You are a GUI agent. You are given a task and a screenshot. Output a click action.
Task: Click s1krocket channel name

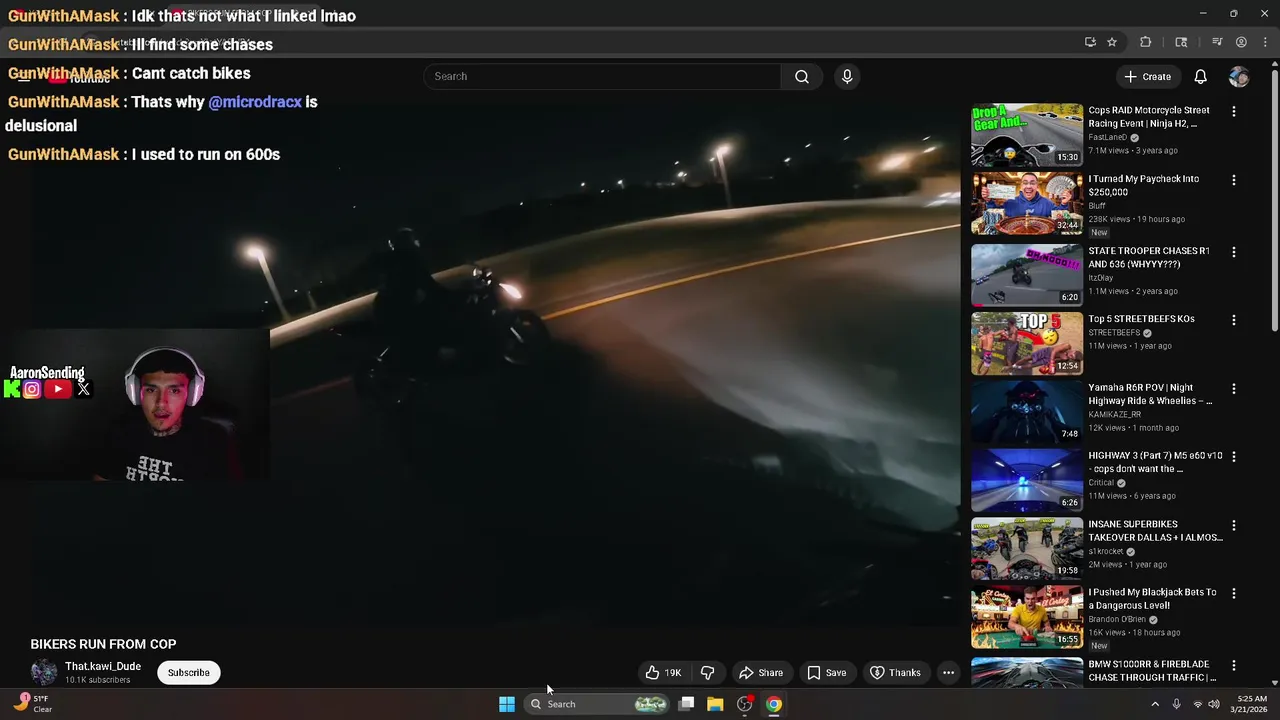pyautogui.click(x=1105, y=551)
